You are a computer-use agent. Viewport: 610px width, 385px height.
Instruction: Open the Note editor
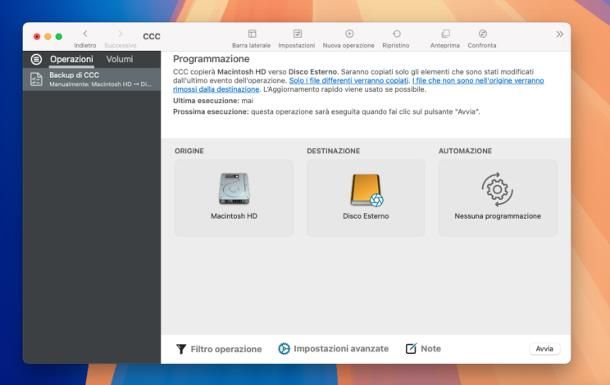pyautogui.click(x=423, y=348)
